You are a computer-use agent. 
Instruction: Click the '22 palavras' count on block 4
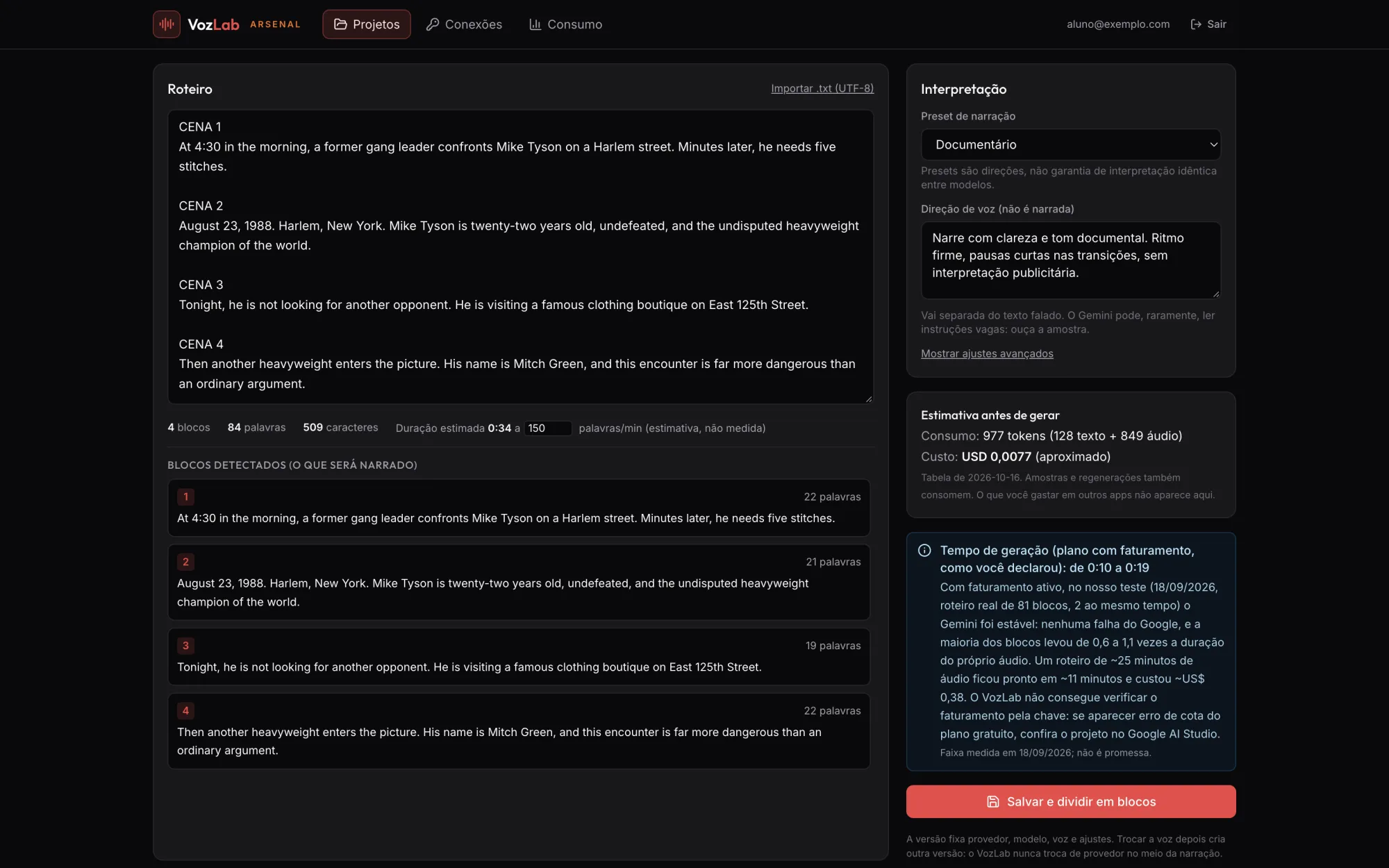[832, 710]
